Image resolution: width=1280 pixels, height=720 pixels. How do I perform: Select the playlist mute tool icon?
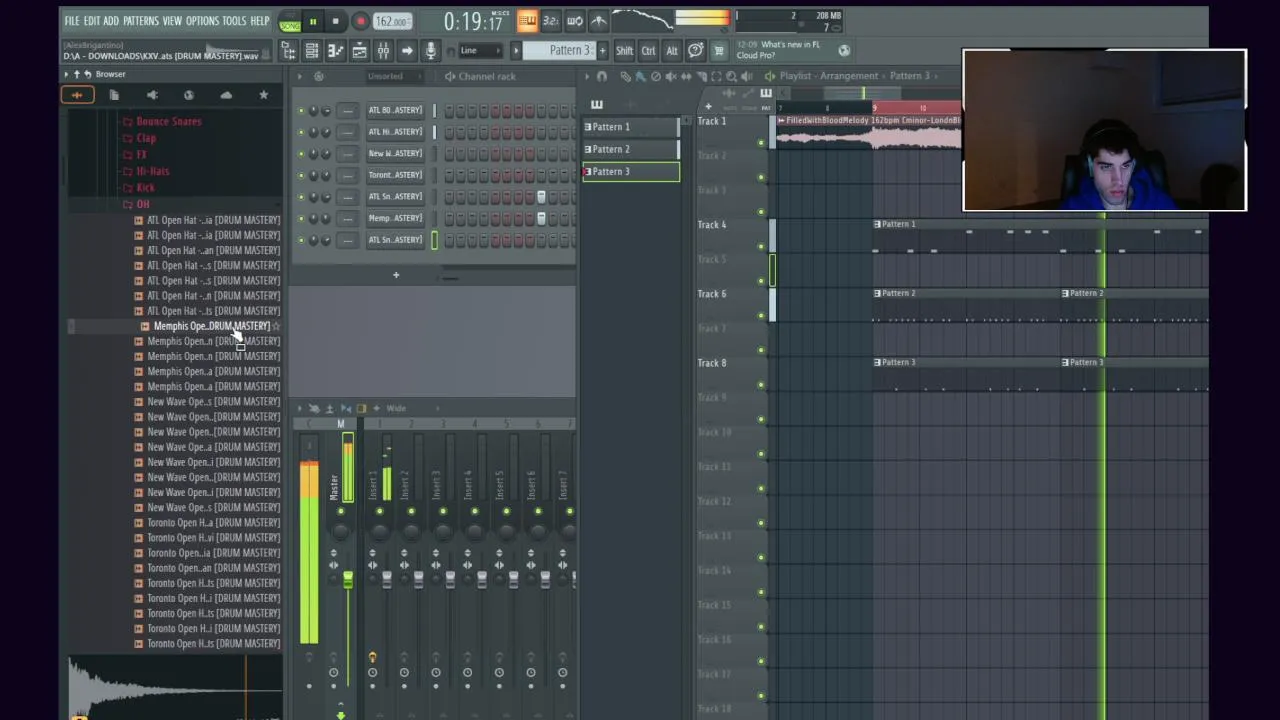tap(670, 76)
